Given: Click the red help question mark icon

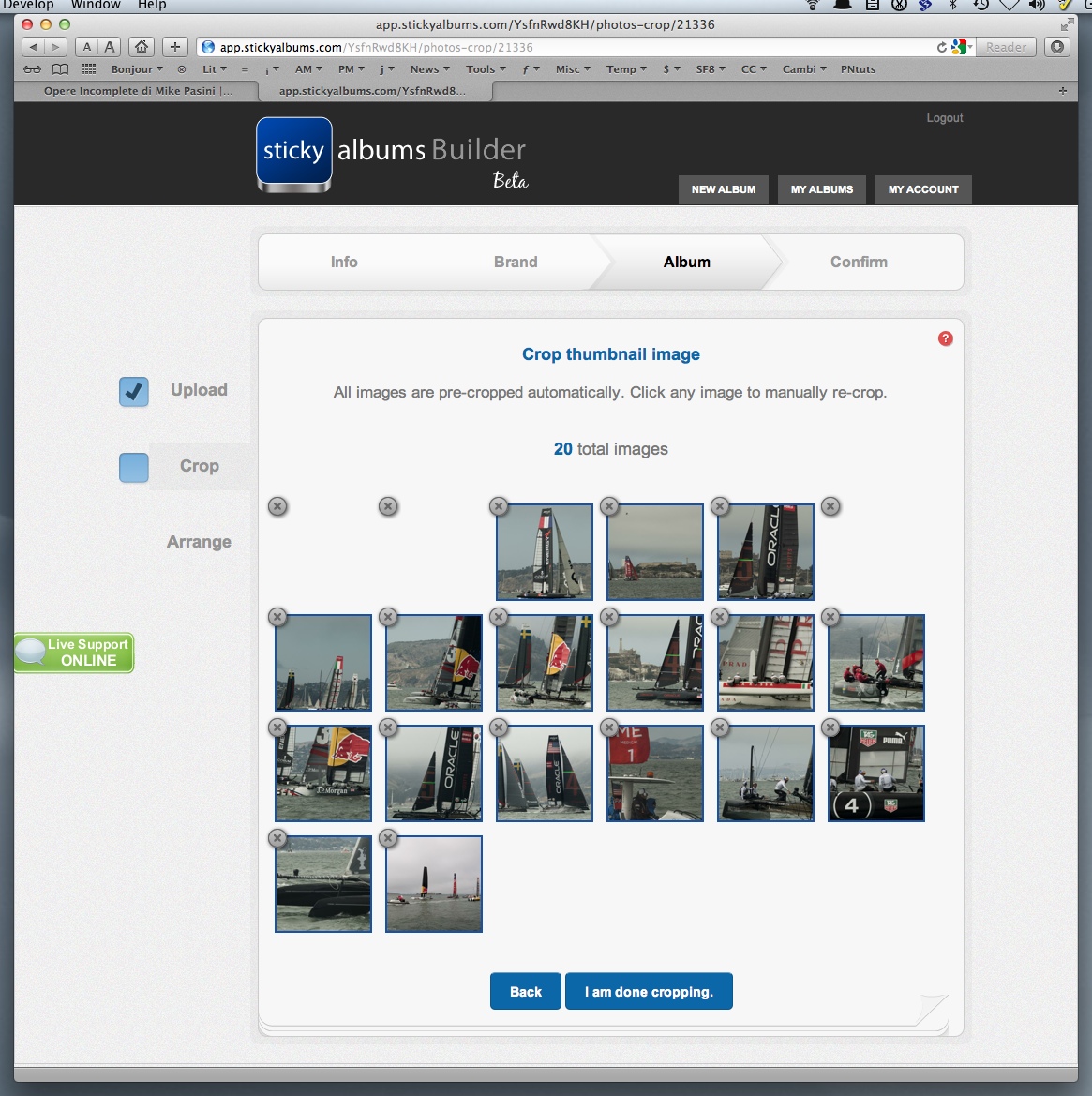Looking at the screenshot, I should coord(945,338).
